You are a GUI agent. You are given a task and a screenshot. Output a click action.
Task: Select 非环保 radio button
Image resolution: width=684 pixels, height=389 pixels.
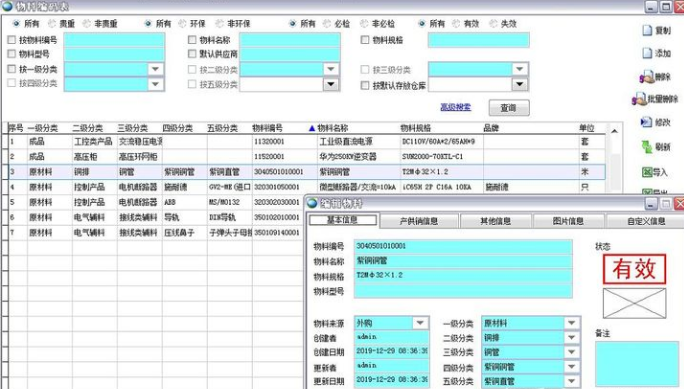(x=219, y=24)
